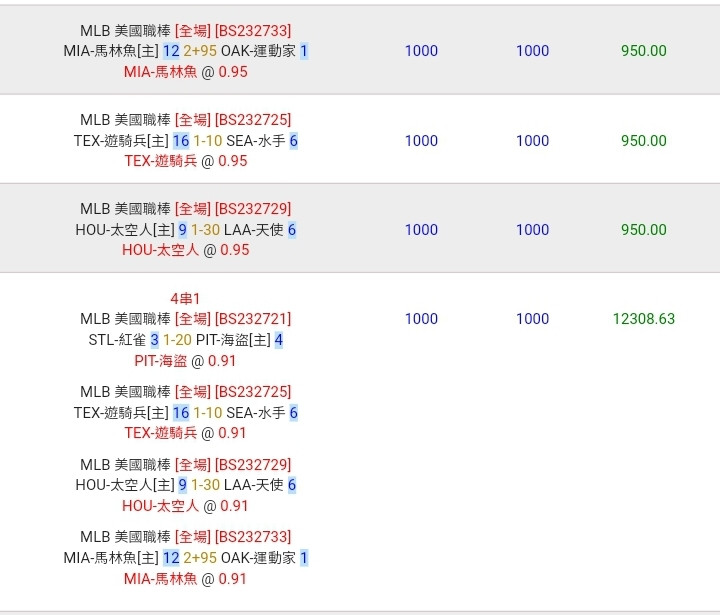This screenshot has width=720, height=615.
Task: Open BS232725 in the TEX single-bet row
Action: 253,120
